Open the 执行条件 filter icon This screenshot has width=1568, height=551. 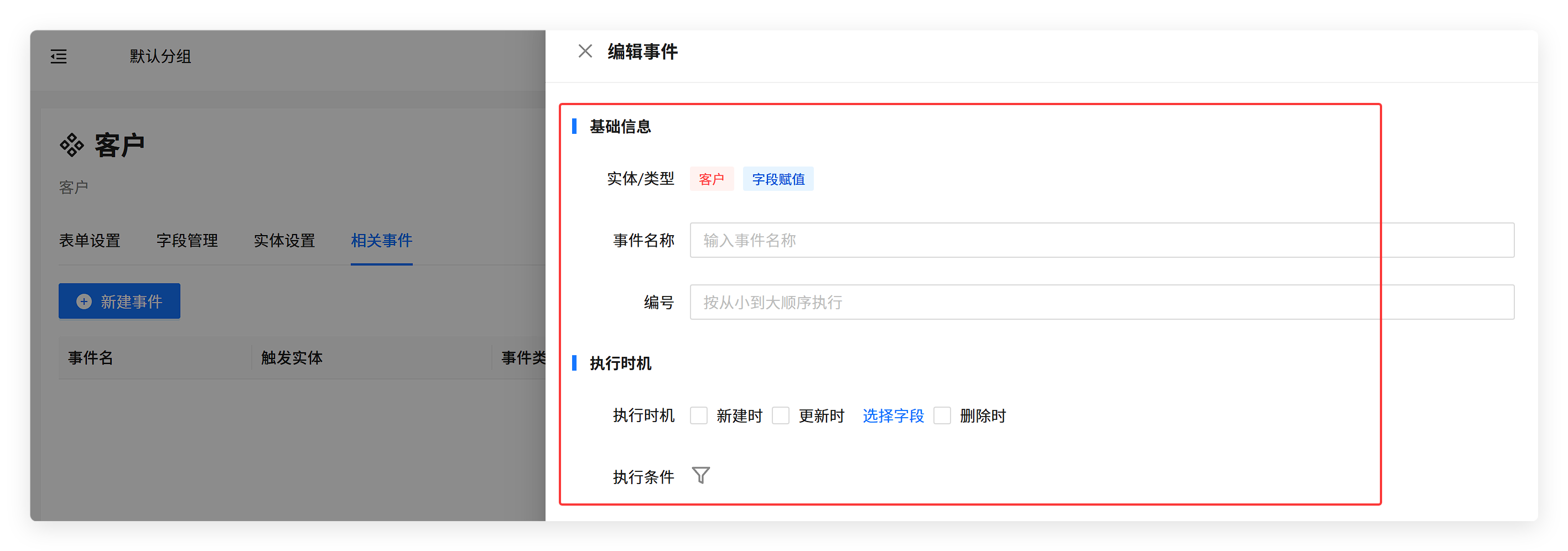click(x=700, y=475)
